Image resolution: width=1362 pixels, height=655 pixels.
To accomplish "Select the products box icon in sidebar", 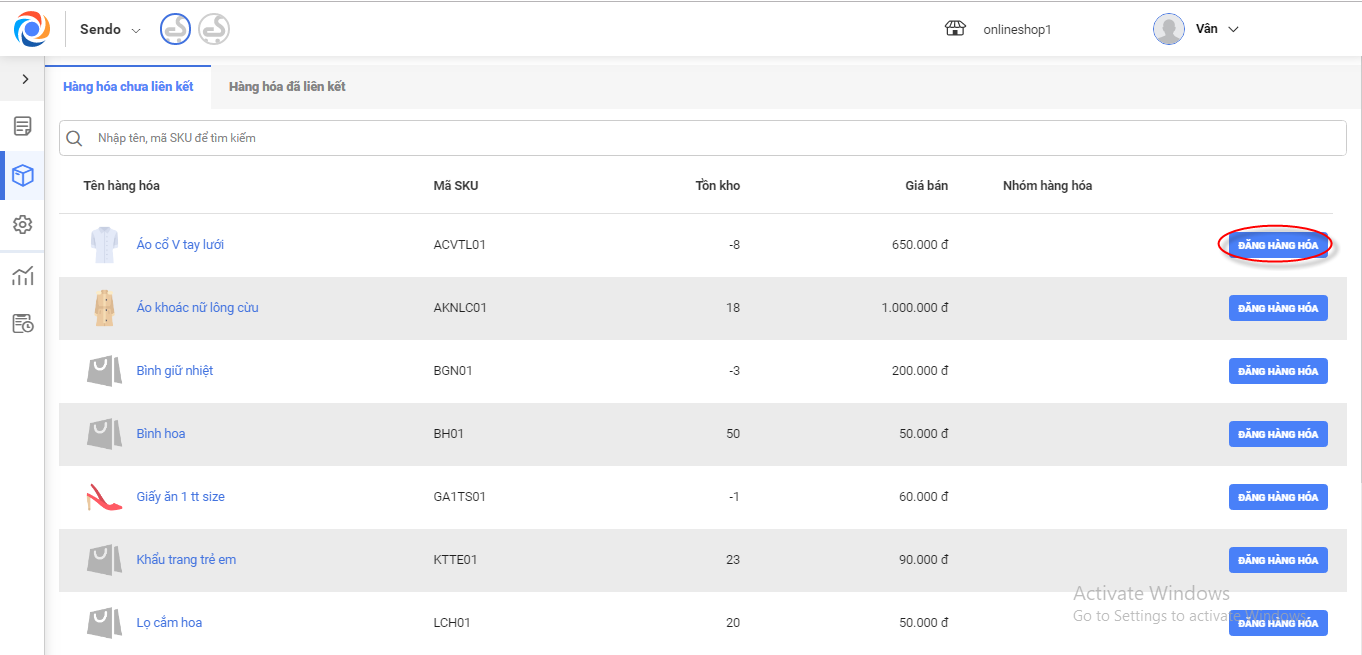I will point(22,176).
